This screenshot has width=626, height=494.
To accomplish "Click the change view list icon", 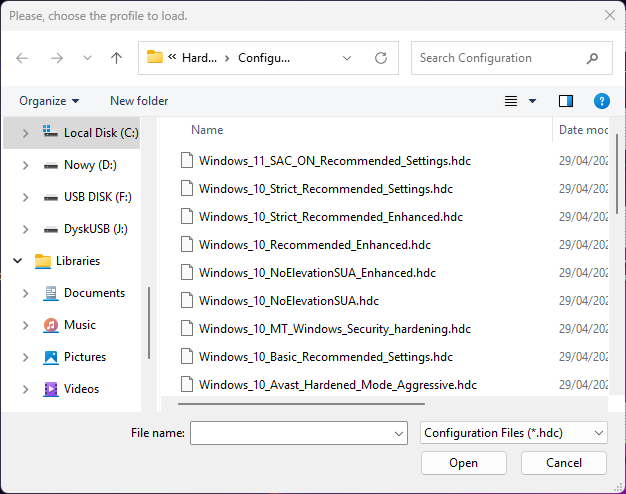I will 511,101.
